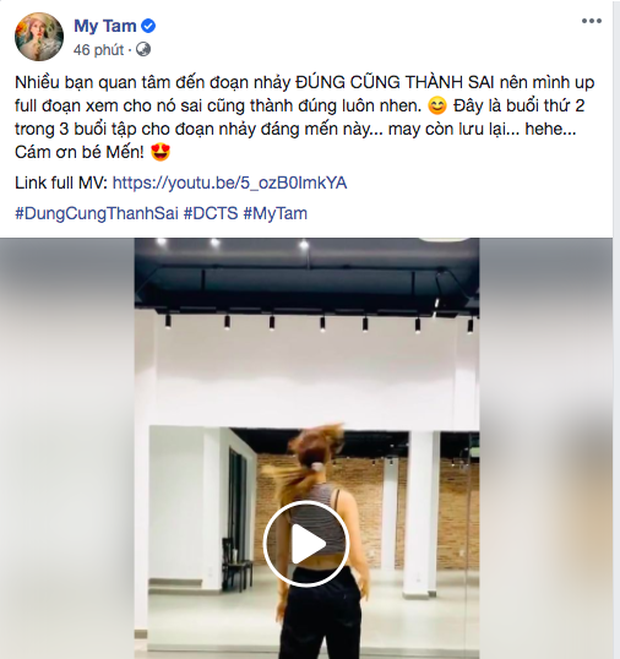Click the heart-eyes emoji after 'bé Mến'
Image resolution: width=620 pixels, height=659 pixels.
click(160, 152)
